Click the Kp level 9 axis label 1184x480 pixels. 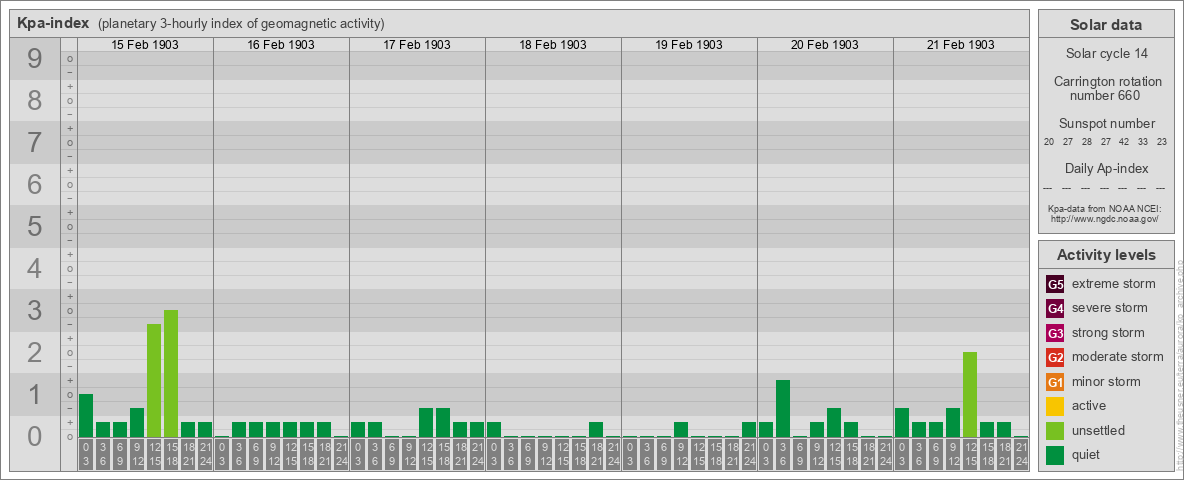35,59
